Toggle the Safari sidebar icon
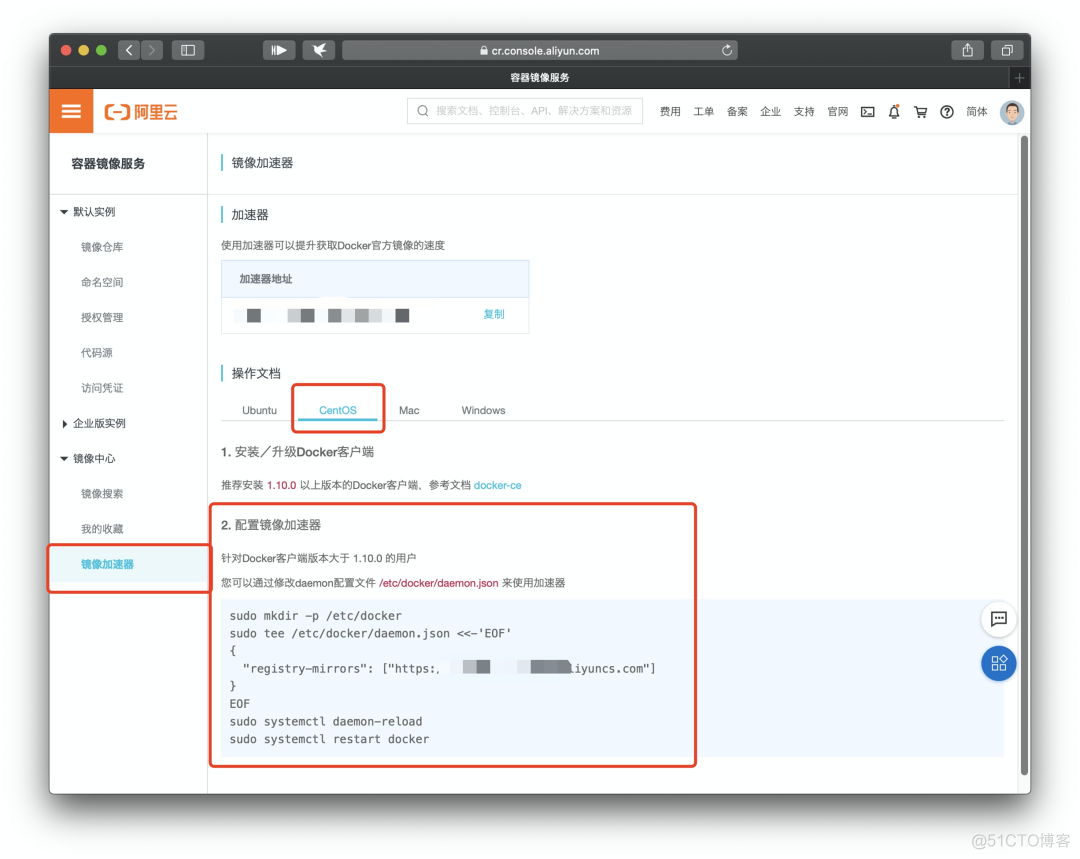 pyautogui.click(x=187, y=50)
